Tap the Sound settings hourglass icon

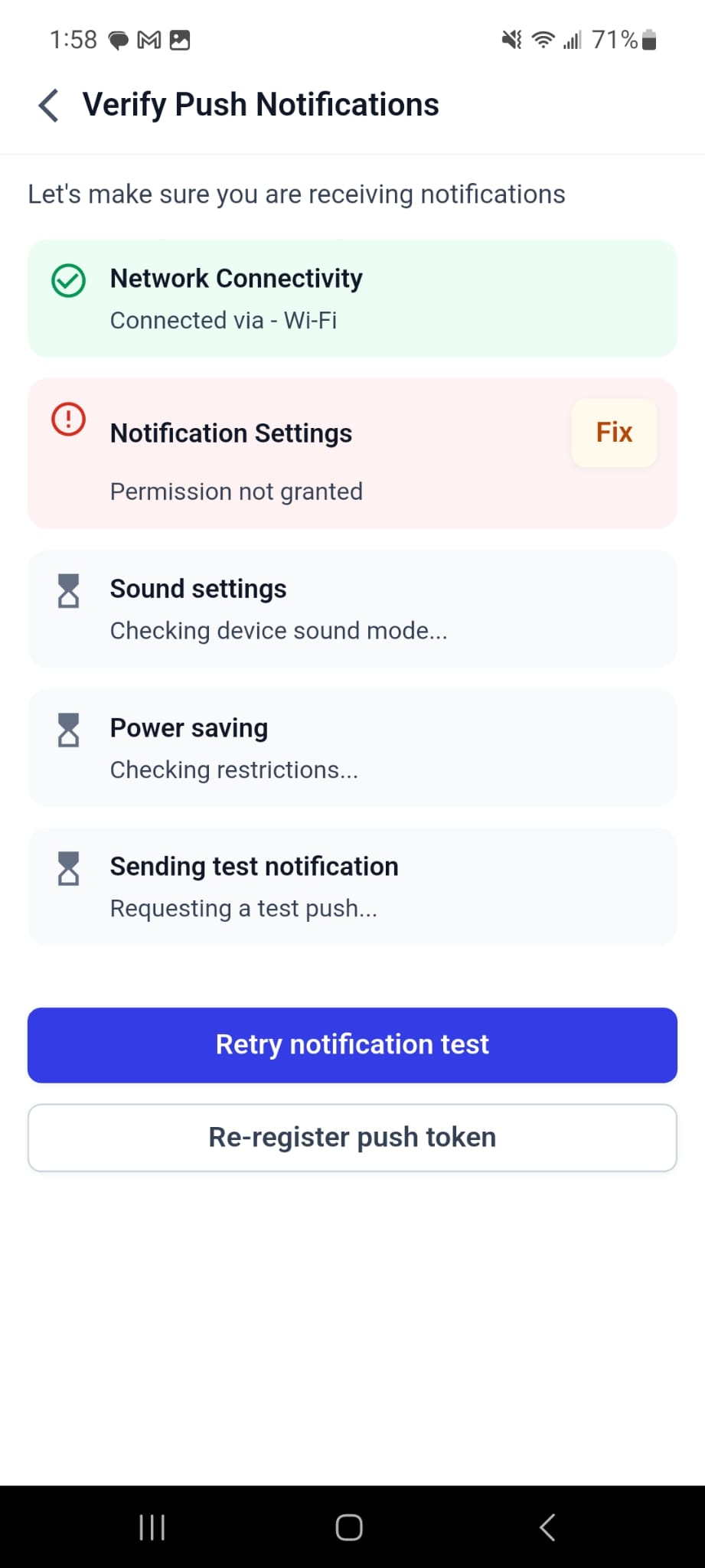[69, 591]
